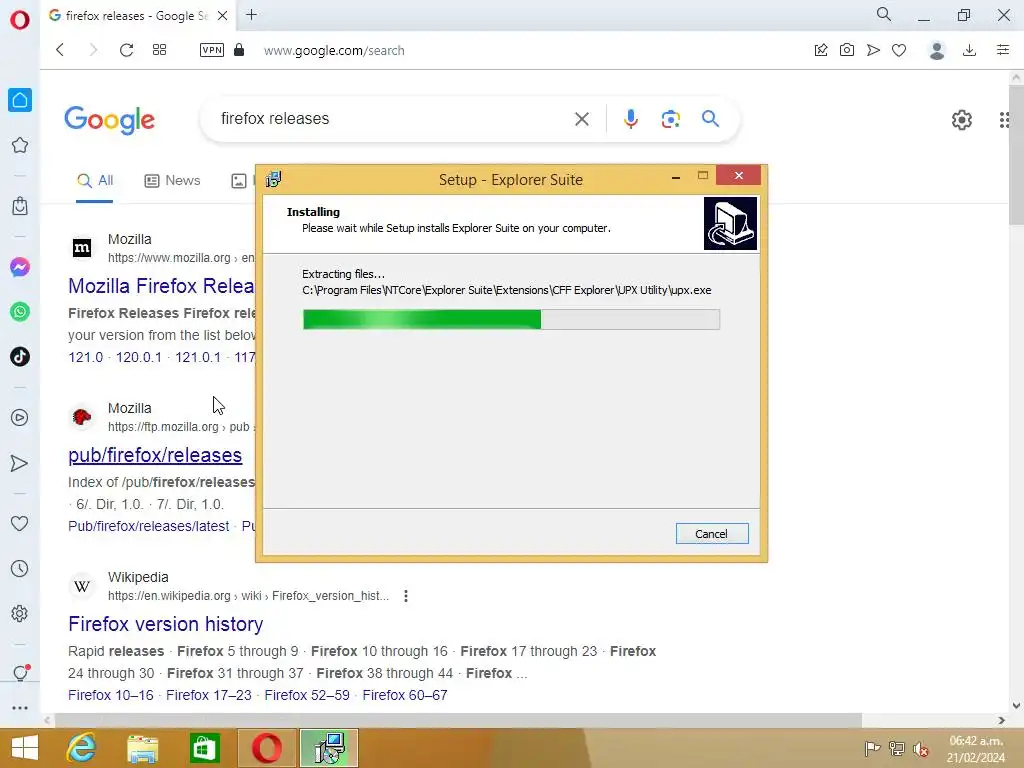This screenshot has width=1024, height=768.
Task: Click the installation progress bar
Action: point(511,319)
